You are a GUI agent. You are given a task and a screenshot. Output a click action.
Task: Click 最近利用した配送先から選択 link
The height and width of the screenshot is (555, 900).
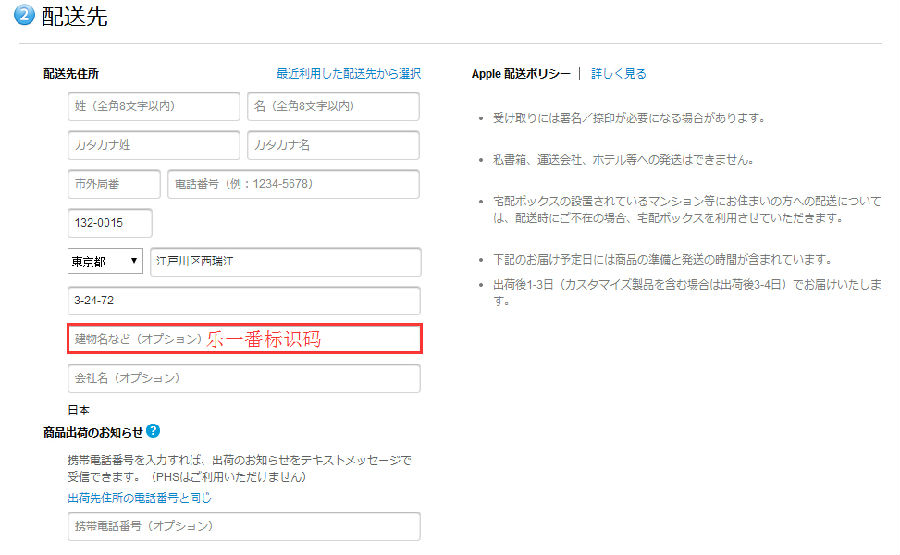click(348, 74)
